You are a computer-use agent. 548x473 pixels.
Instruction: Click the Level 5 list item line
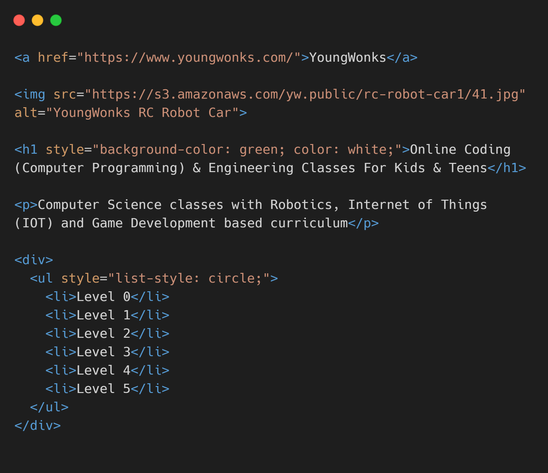click(107, 389)
